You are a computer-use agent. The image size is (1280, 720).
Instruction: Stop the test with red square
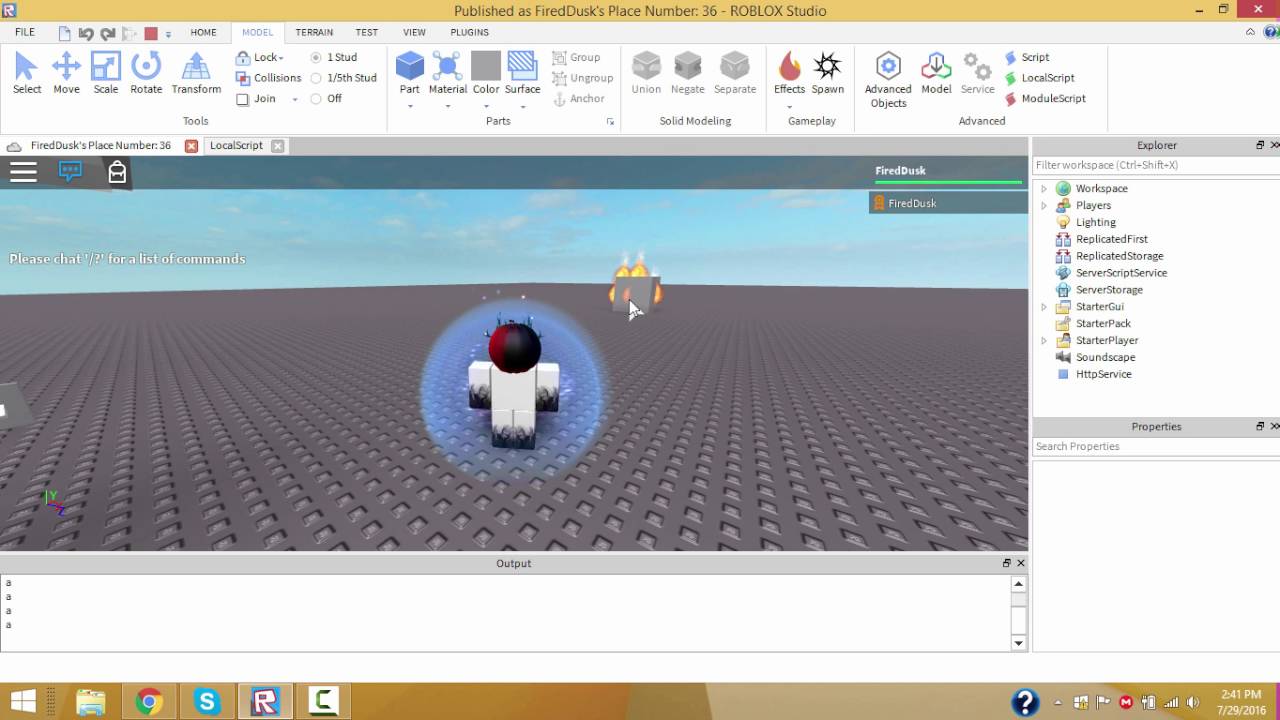pos(151,33)
